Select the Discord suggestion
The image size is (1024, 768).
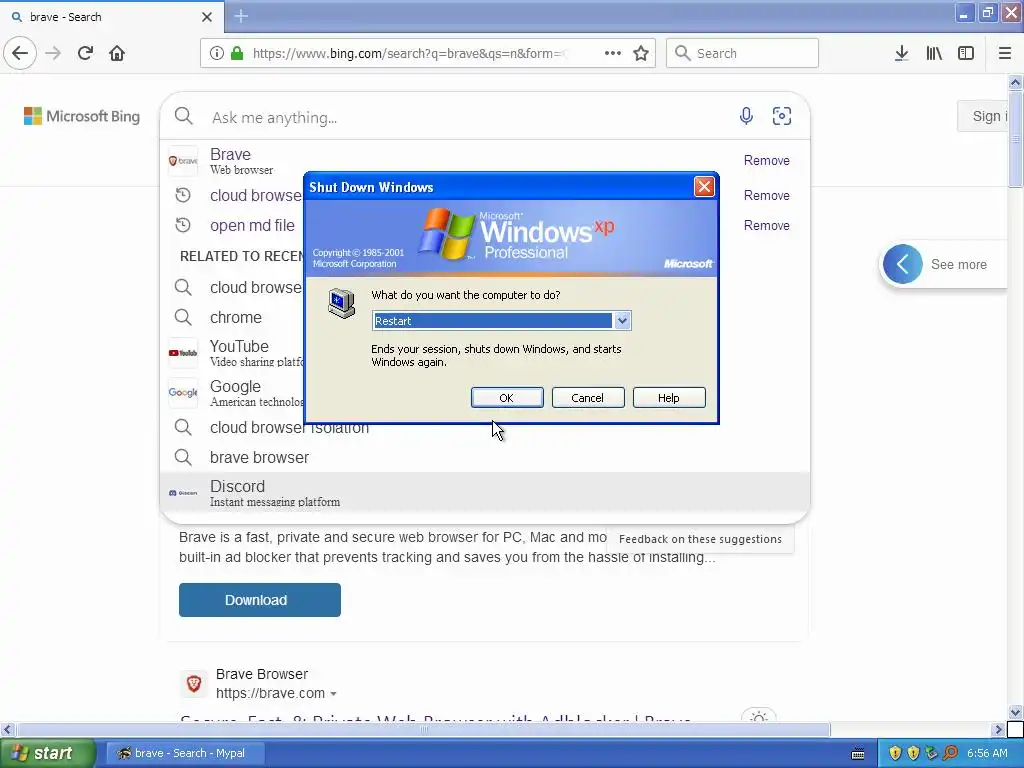click(x=485, y=493)
